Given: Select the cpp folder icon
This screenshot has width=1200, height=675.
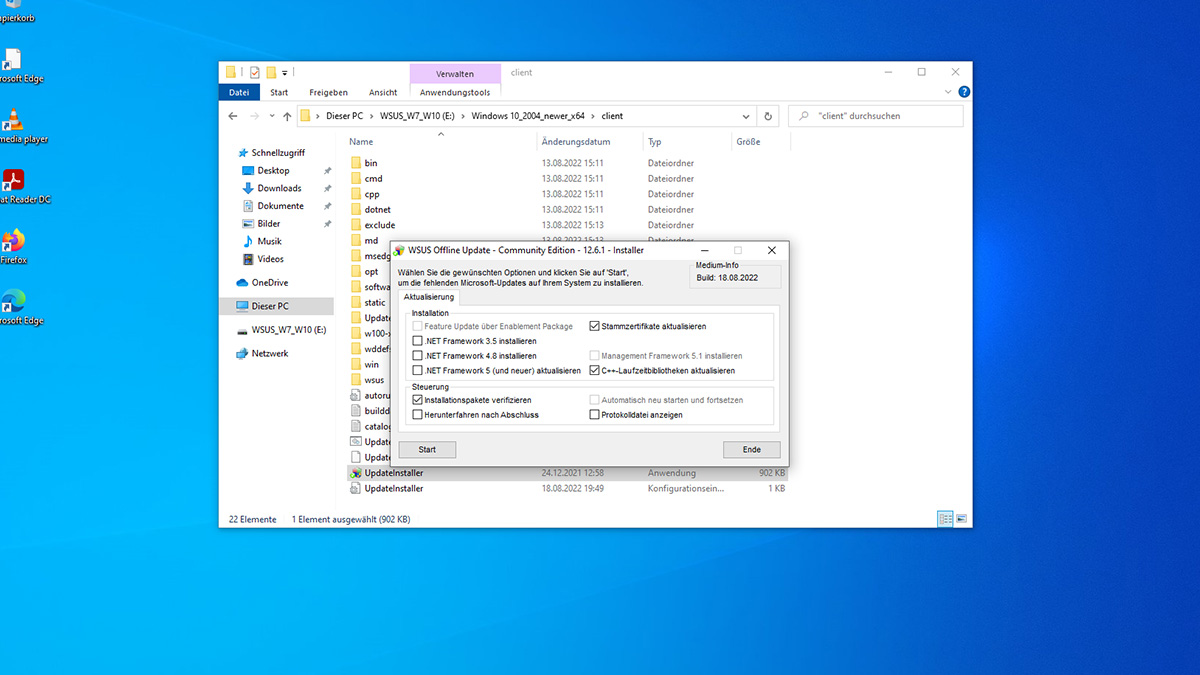Looking at the screenshot, I should (x=356, y=194).
